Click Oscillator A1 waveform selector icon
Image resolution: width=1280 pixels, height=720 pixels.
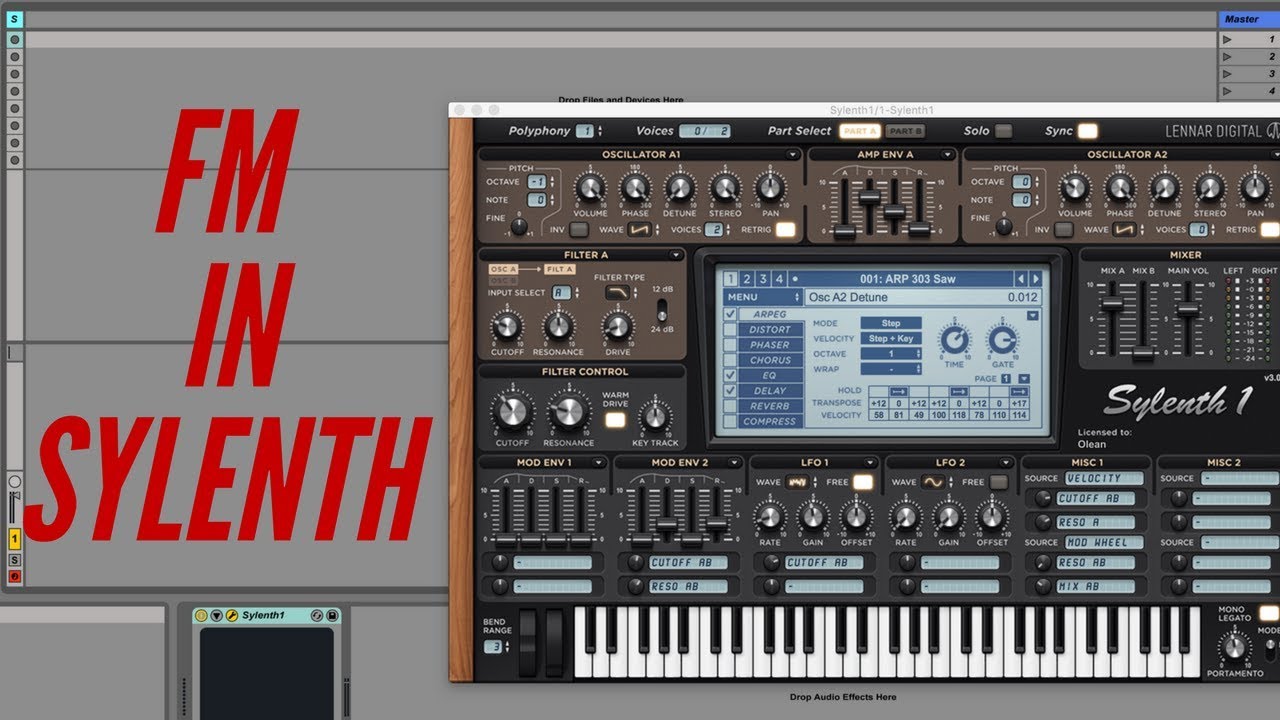639,230
